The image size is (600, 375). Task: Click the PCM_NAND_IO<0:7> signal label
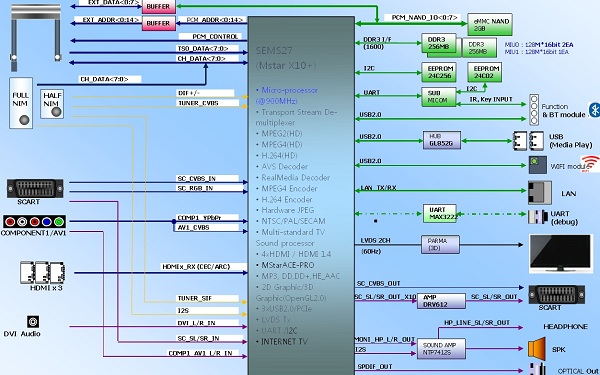coord(424,18)
